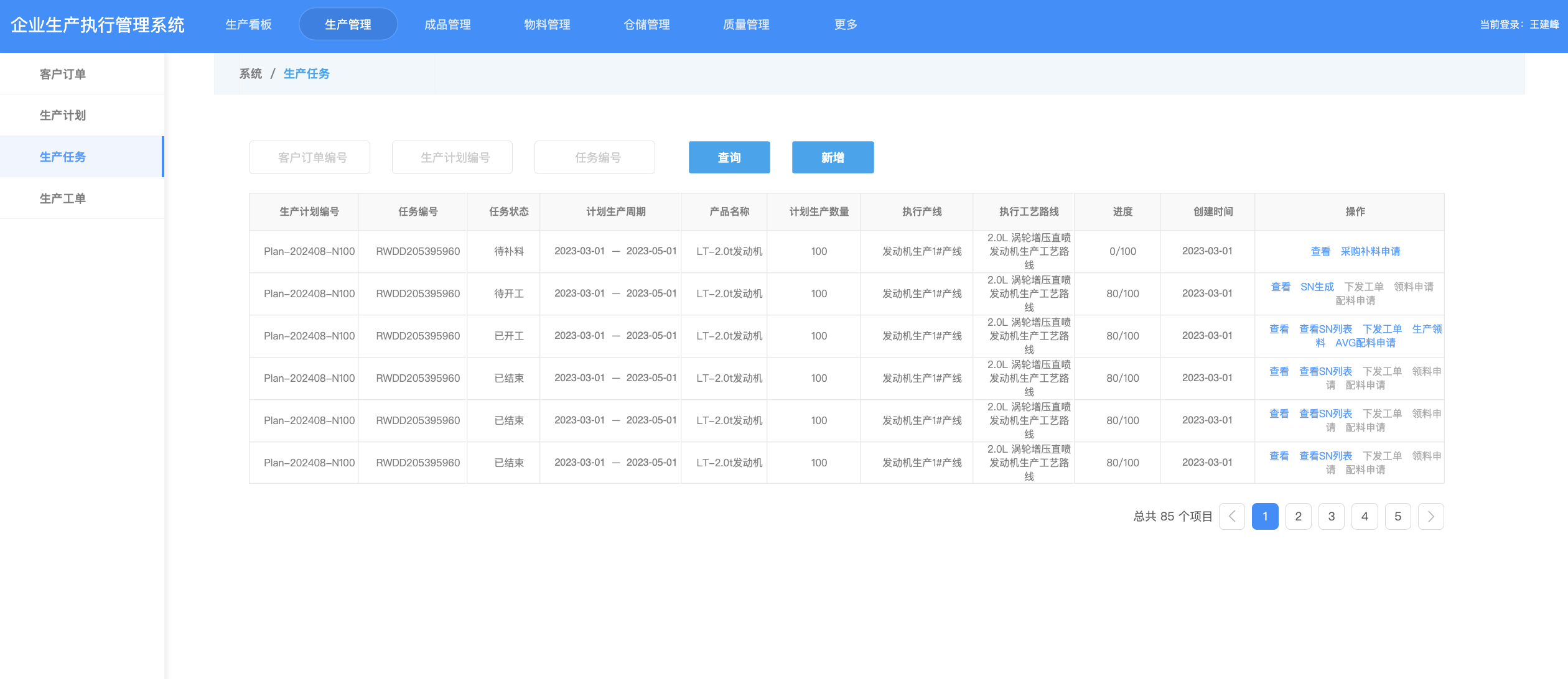This screenshot has height=679, width=1568.
Task: Click the 查询 search button
Action: (729, 157)
